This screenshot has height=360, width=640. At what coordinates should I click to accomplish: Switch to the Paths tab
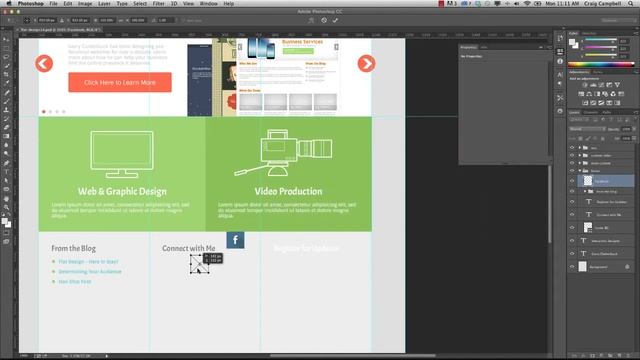pyautogui.click(x=607, y=112)
